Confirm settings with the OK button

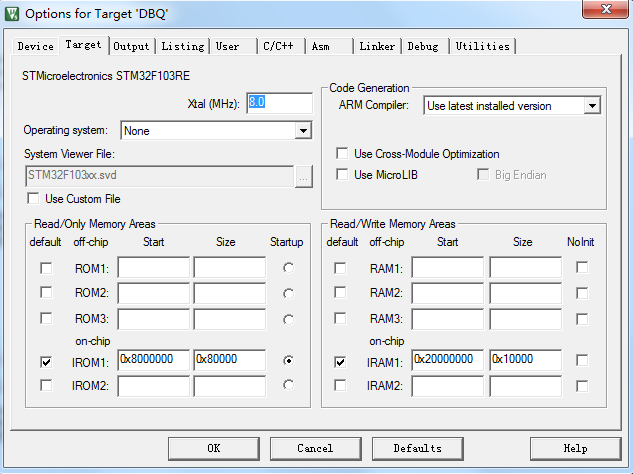tap(214, 449)
